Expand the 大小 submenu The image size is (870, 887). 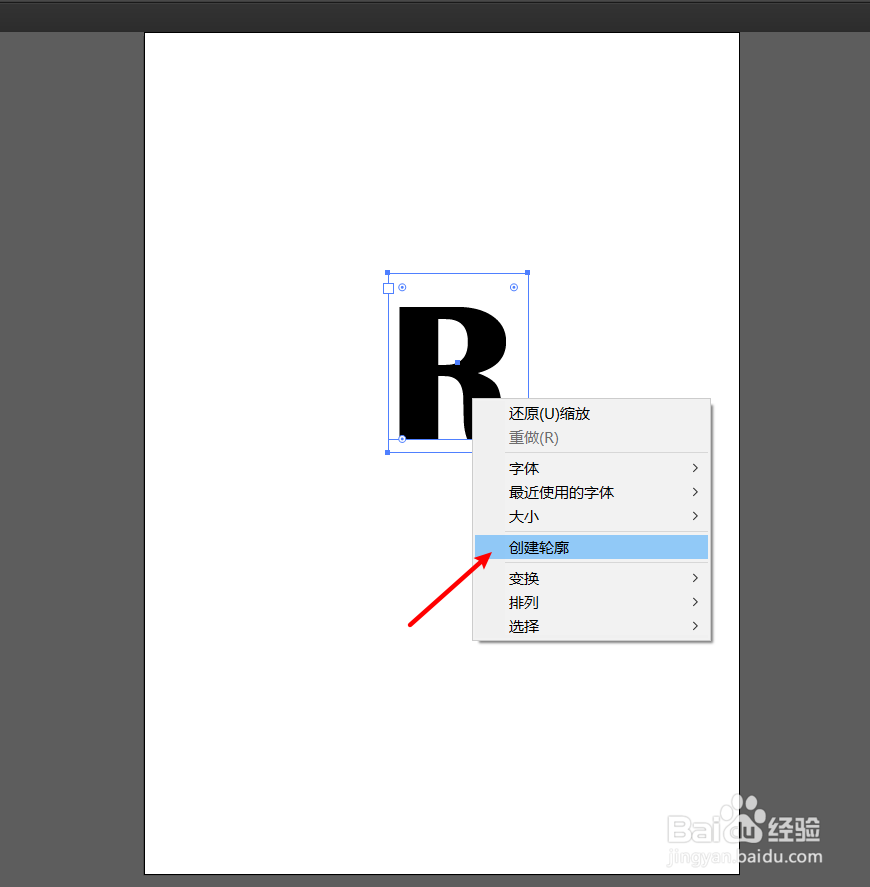click(x=523, y=517)
